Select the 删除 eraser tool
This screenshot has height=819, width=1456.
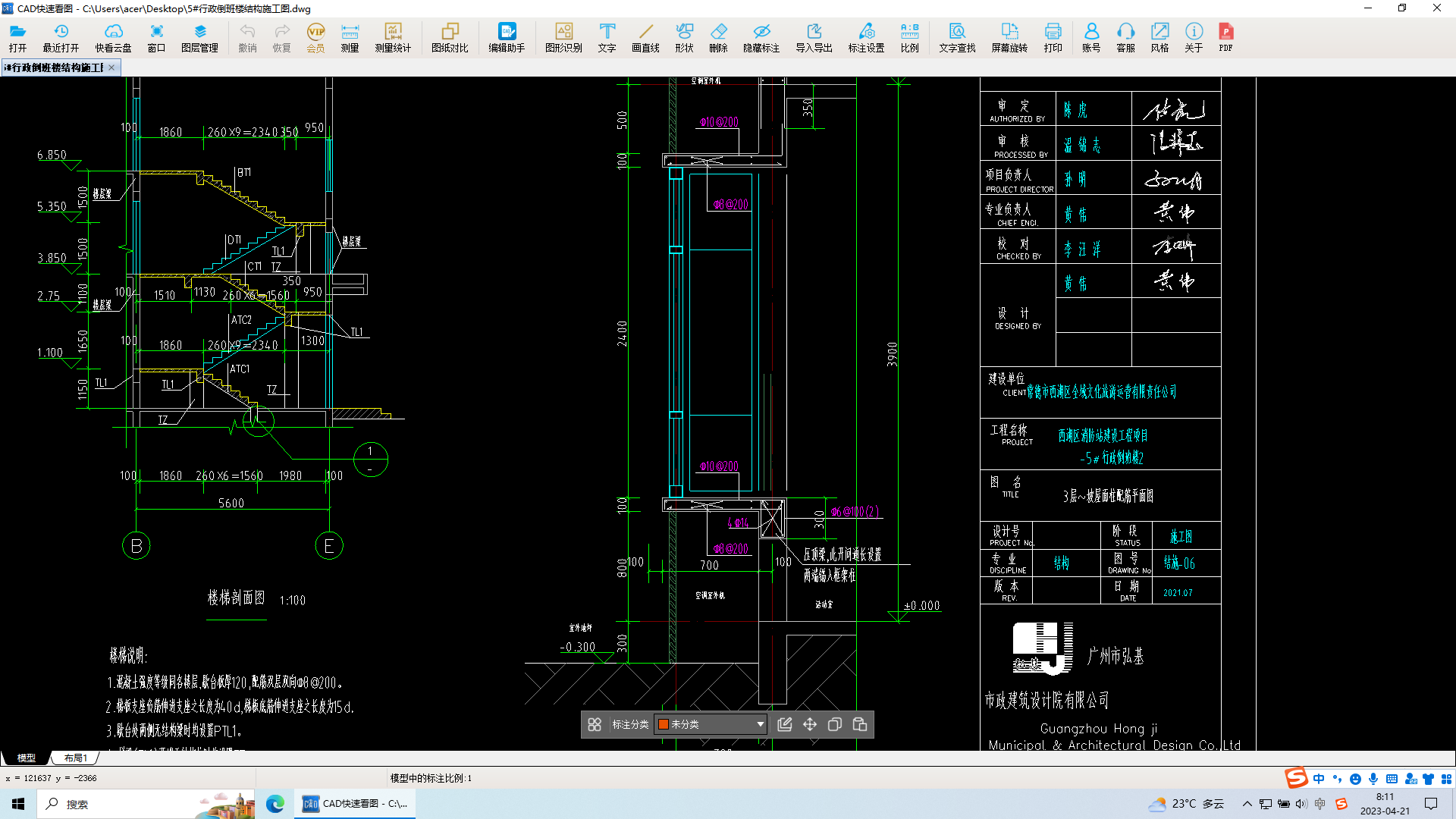coord(718,37)
